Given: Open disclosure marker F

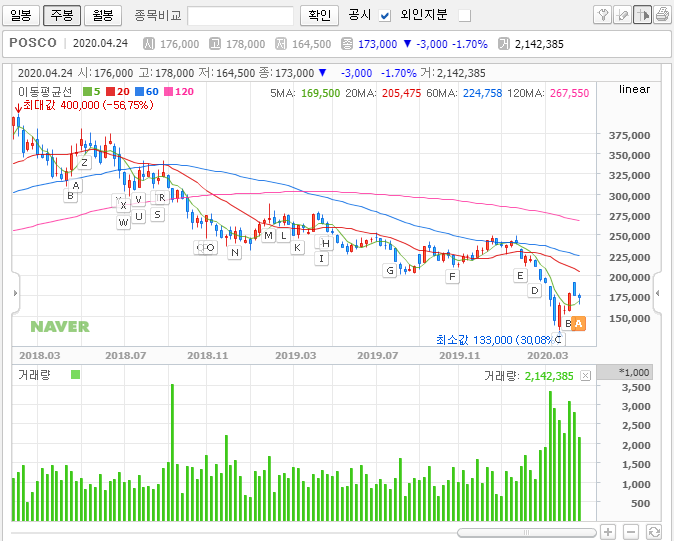Looking at the screenshot, I should coord(452,276).
